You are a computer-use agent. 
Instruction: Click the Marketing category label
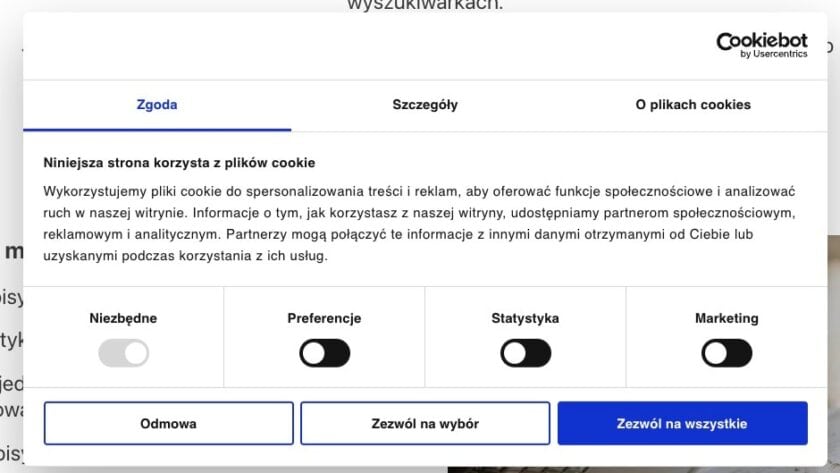pos(727,319)
